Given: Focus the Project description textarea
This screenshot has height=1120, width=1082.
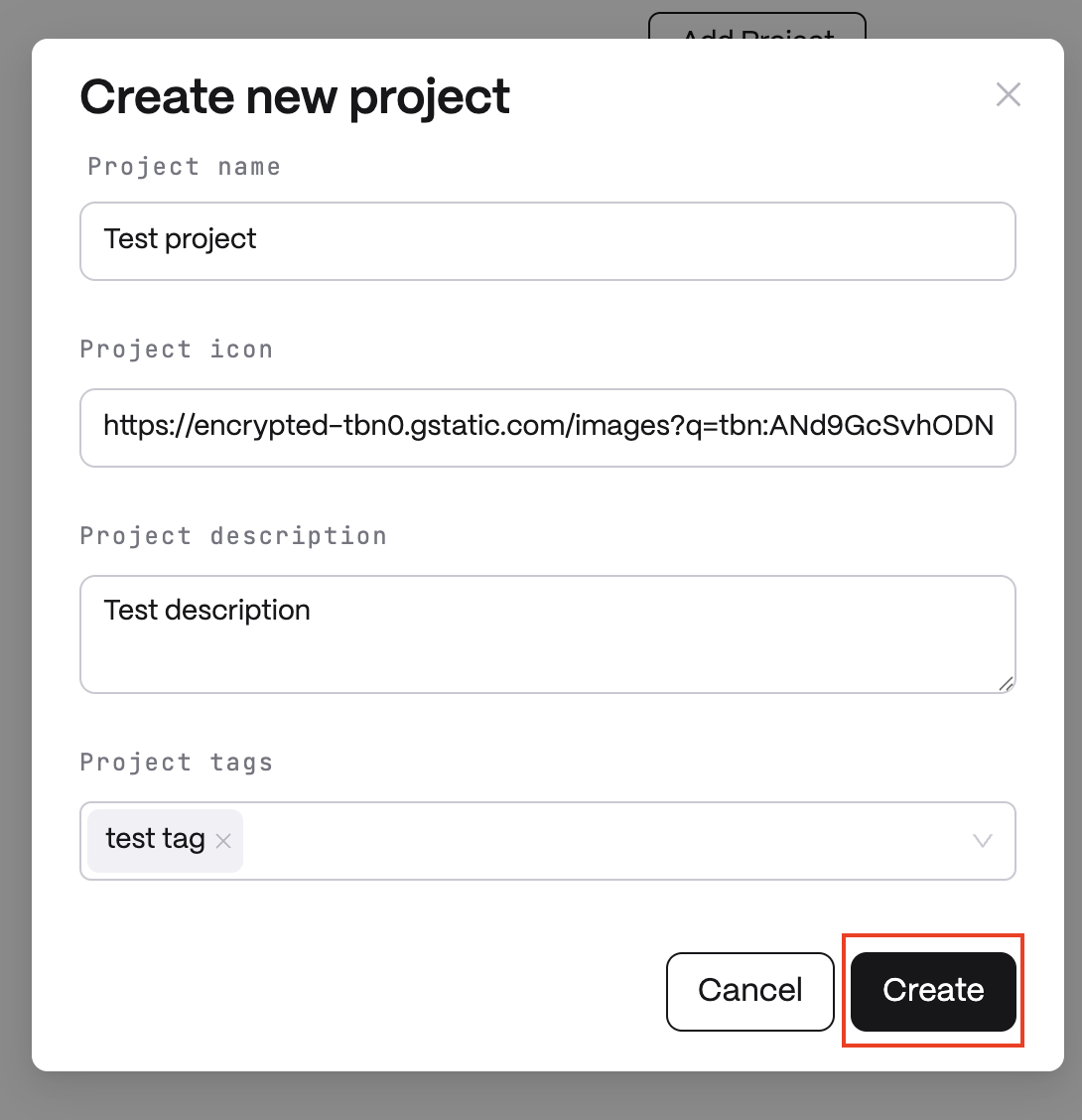Looking at the screenshot, I should (547, 645).
